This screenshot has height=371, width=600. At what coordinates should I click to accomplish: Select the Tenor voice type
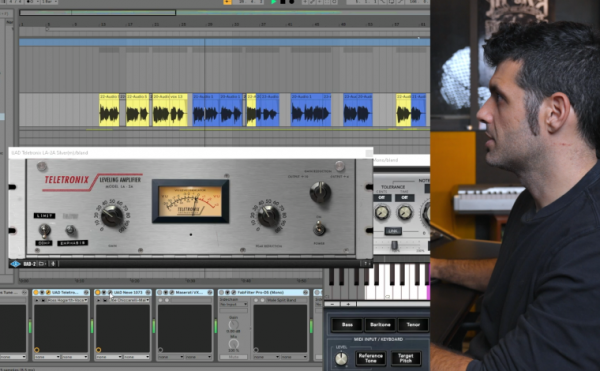(413, 325)
